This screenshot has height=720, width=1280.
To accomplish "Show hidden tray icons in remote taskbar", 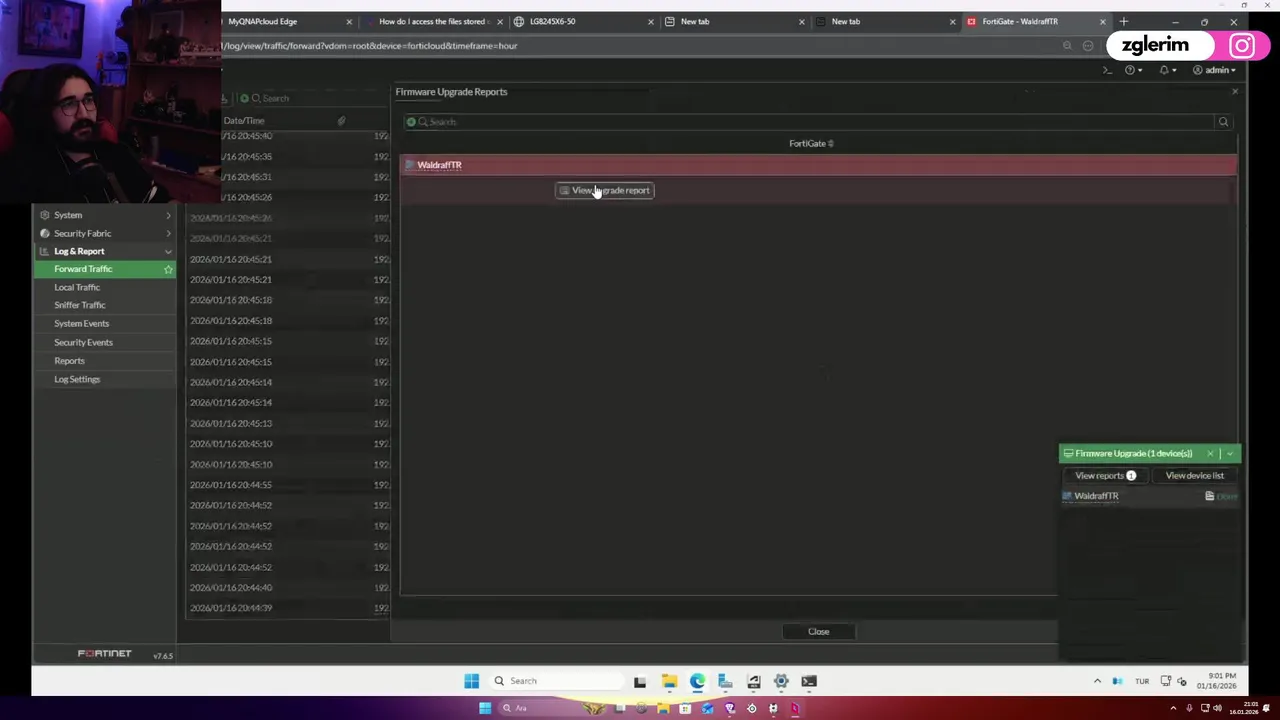I will (x=1097, y=681).
